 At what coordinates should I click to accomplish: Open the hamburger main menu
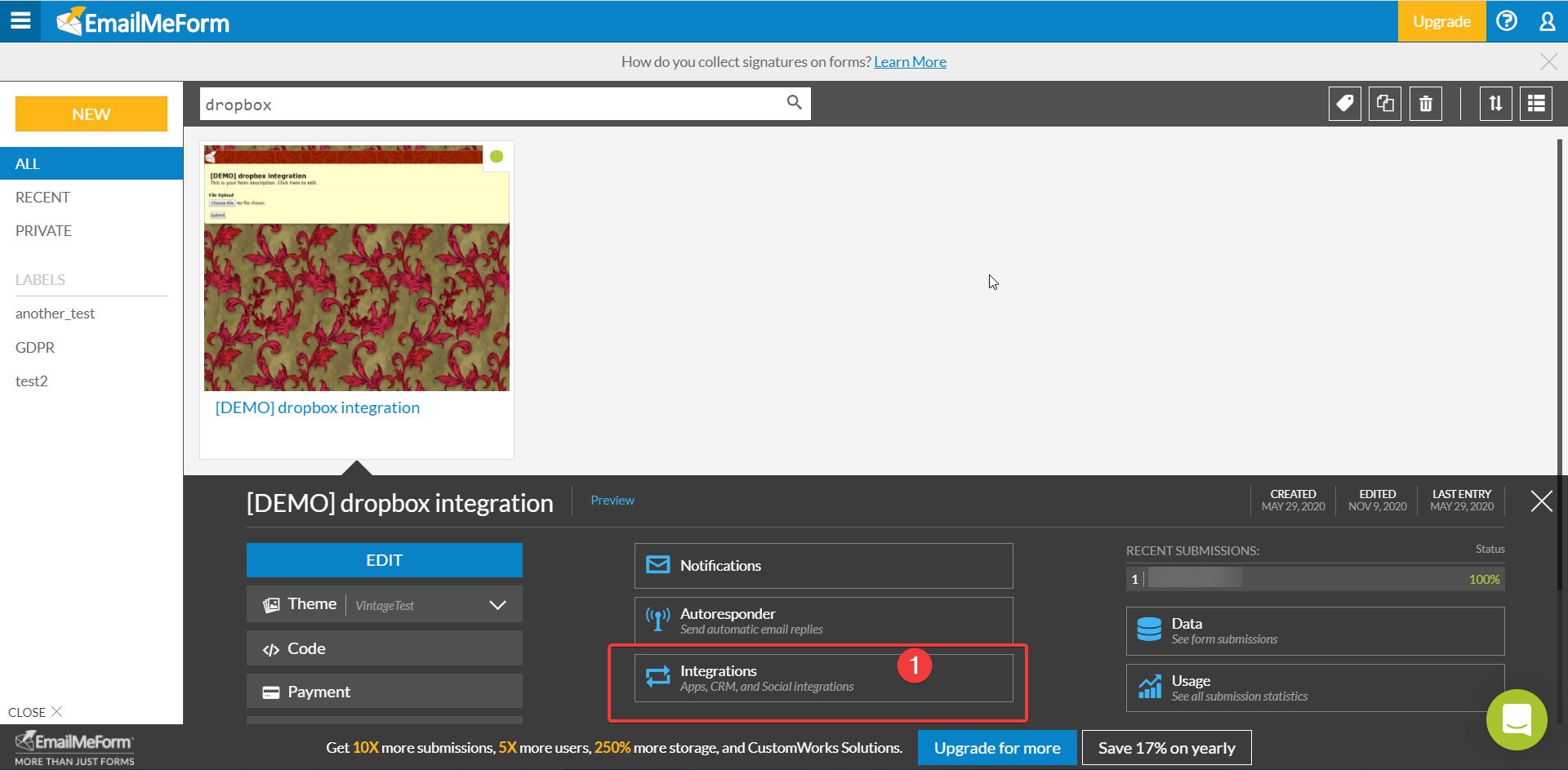tap(20, 21)
